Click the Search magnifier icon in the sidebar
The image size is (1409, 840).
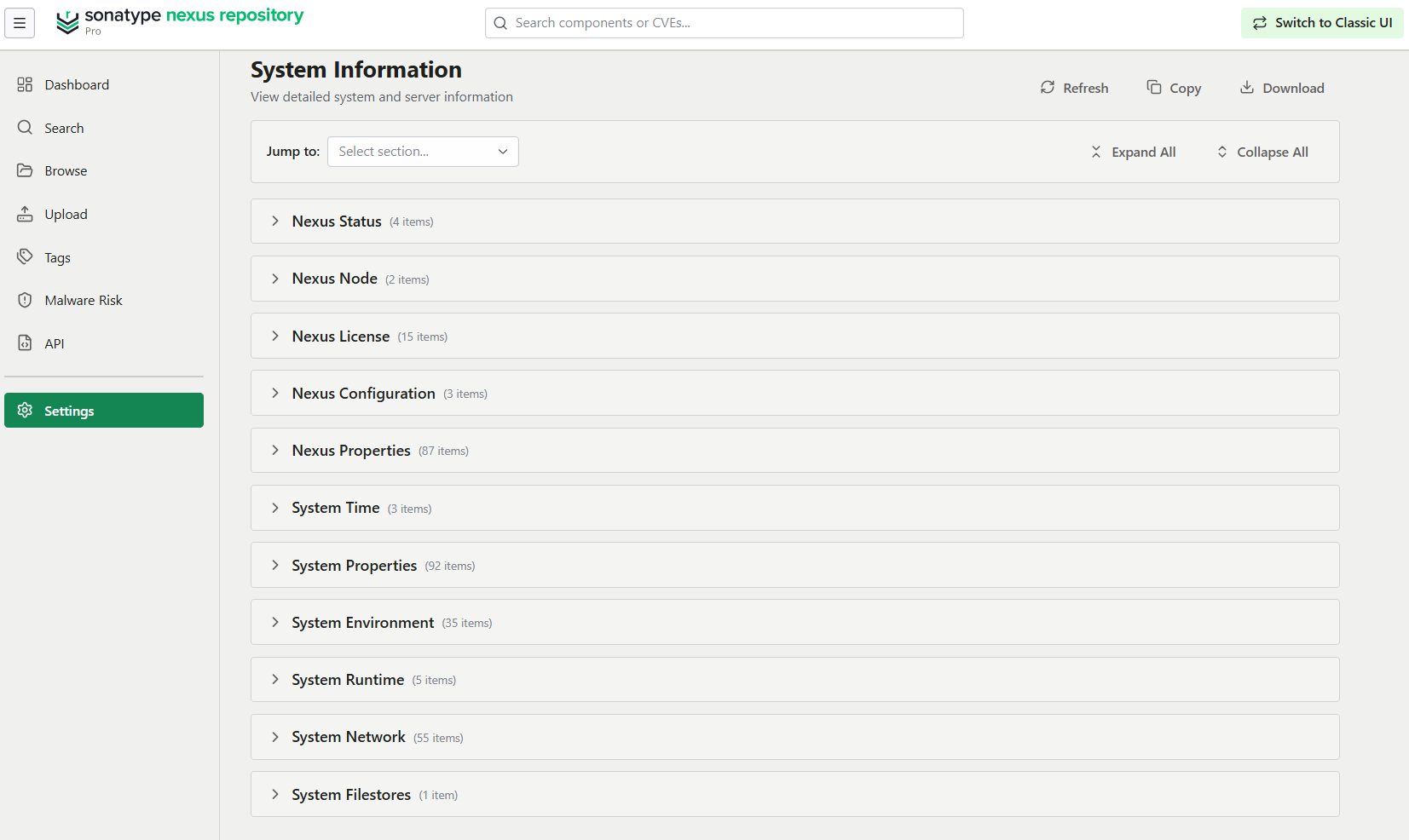pyautogui.click(x=25, y=128)
